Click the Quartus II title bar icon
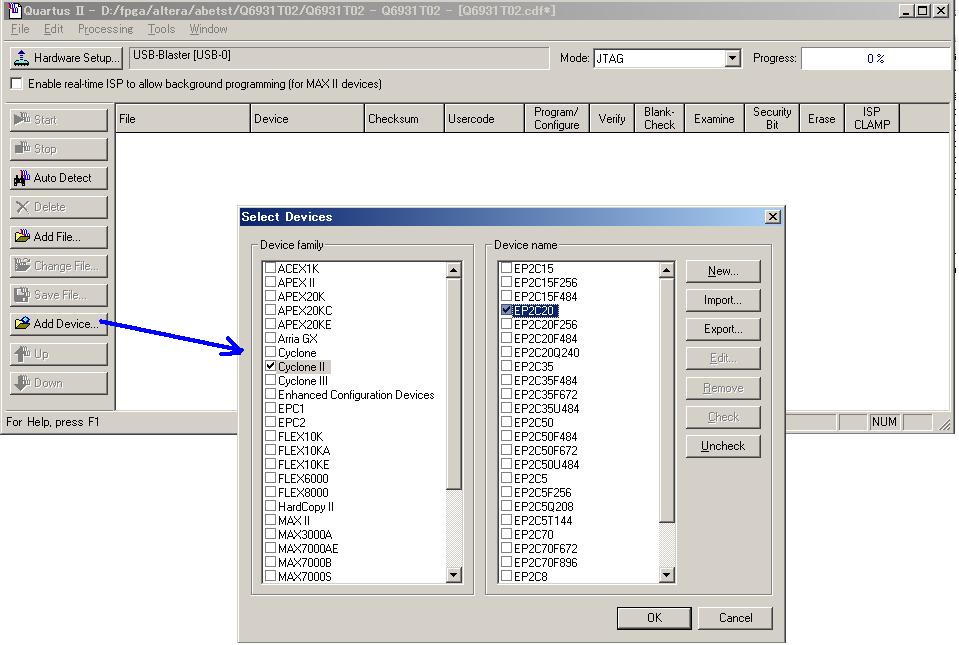Screen dimensions: 959x645 coord(15,10)
